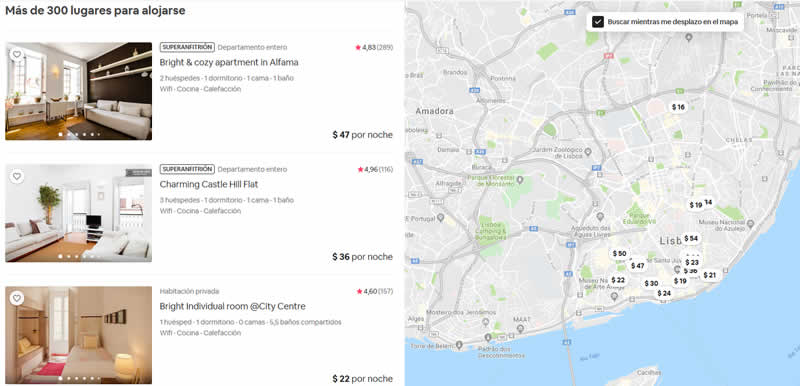The width and height of the screenshot is (800, 386).
Task: Open Bright Individual room @City Centre title
Action: tap(233, 306)
